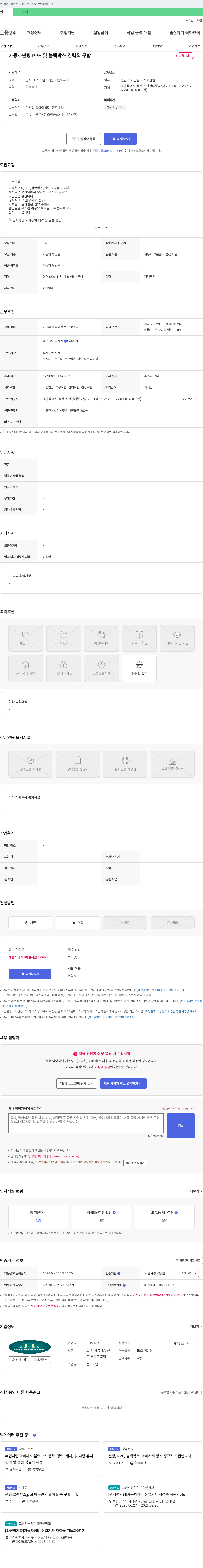This screenshot has width=203, height=1568.
Task: Click 거짓구인광고 신고 button
Action: (x=188, y=1260)
